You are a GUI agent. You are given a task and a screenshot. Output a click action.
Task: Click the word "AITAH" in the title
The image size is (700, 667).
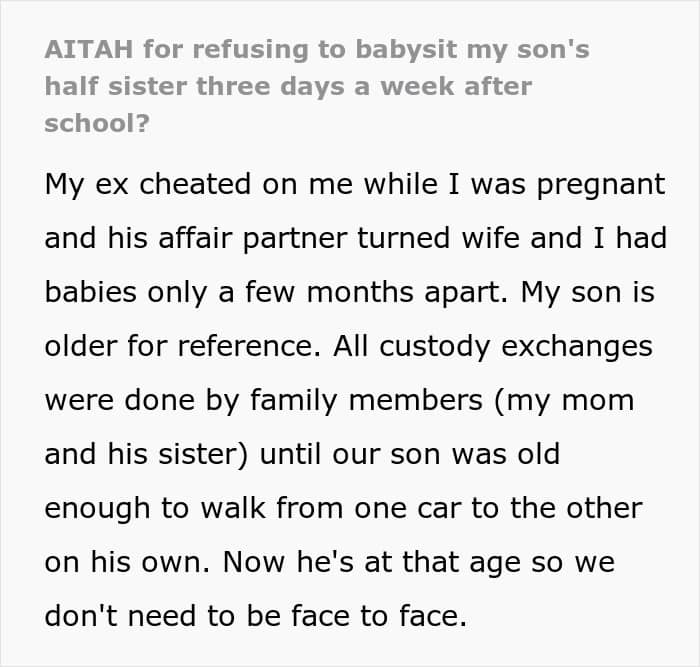83,50
